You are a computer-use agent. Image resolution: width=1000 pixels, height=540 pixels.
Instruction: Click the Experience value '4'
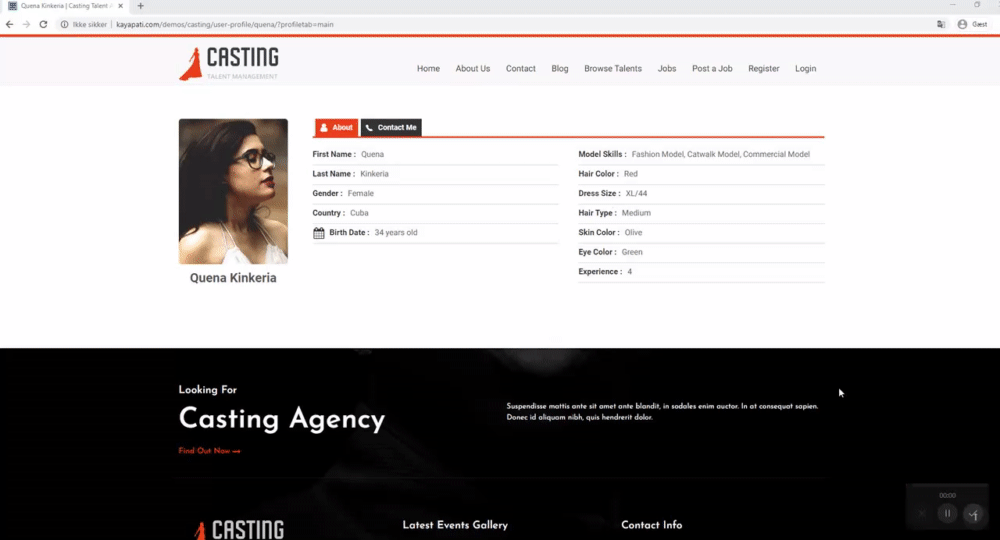pyautogui.click(x=629, y=272)
